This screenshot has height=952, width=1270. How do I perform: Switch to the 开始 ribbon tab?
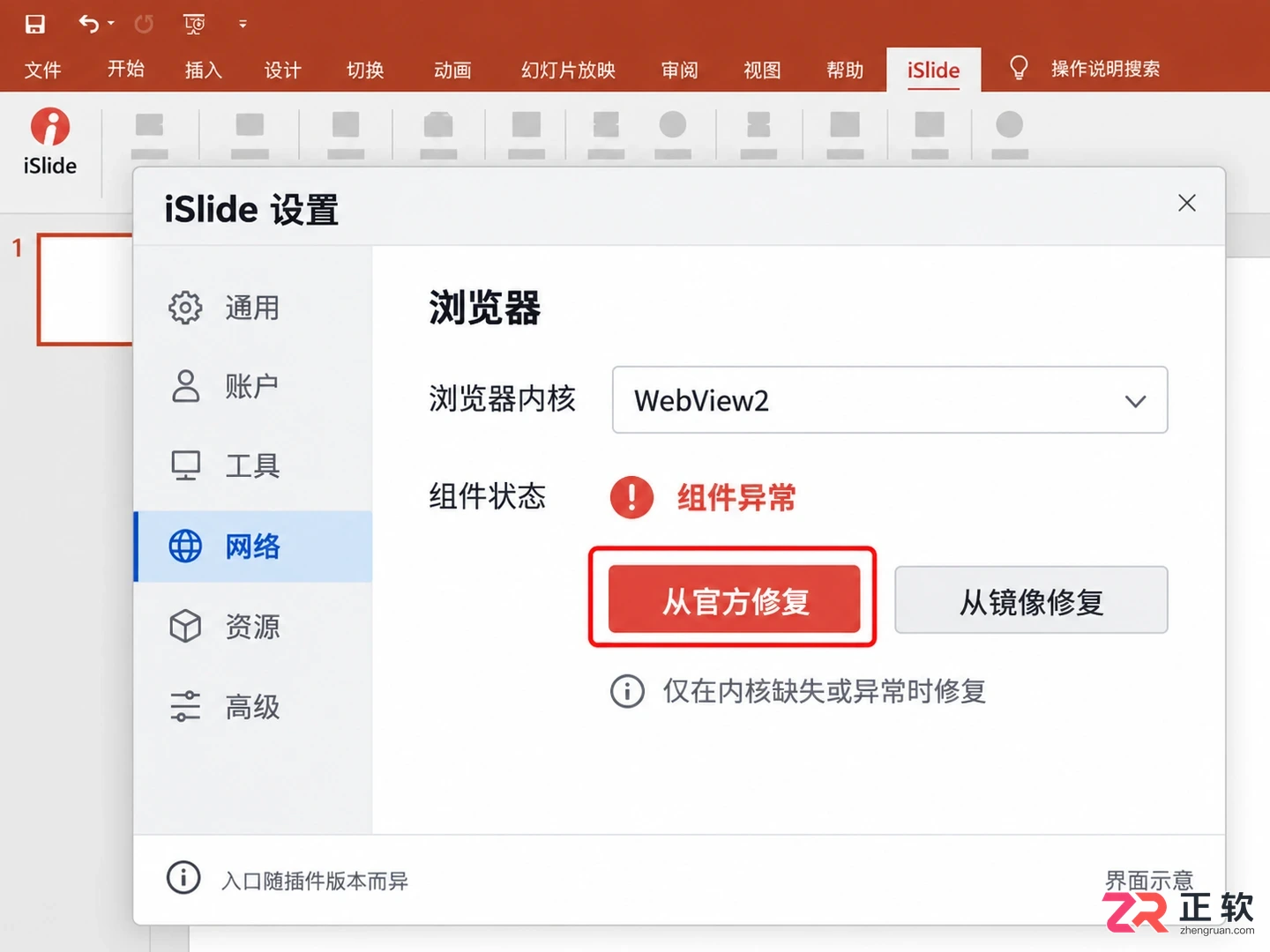(x=126, y=69)
